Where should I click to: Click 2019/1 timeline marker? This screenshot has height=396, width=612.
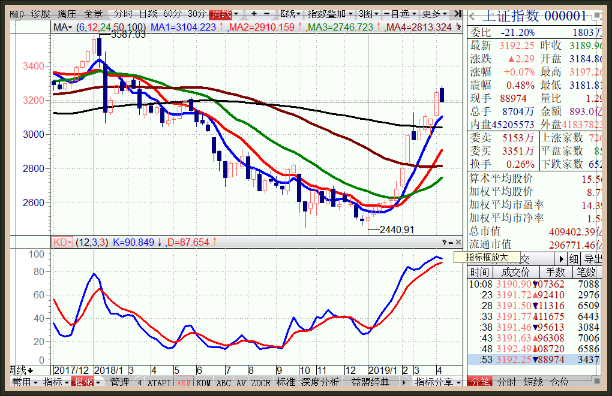click(x=382, y=370)
